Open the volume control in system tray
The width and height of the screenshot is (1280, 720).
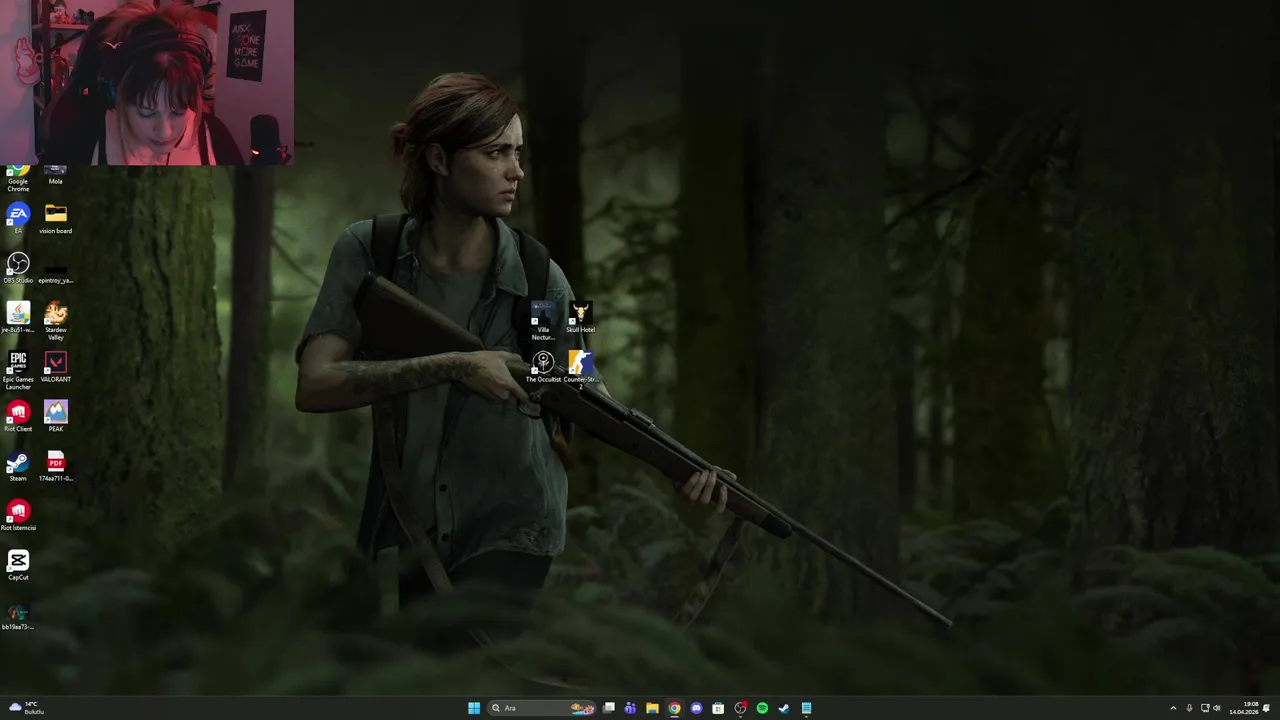pyautogui.click(x=1217, y=708)
